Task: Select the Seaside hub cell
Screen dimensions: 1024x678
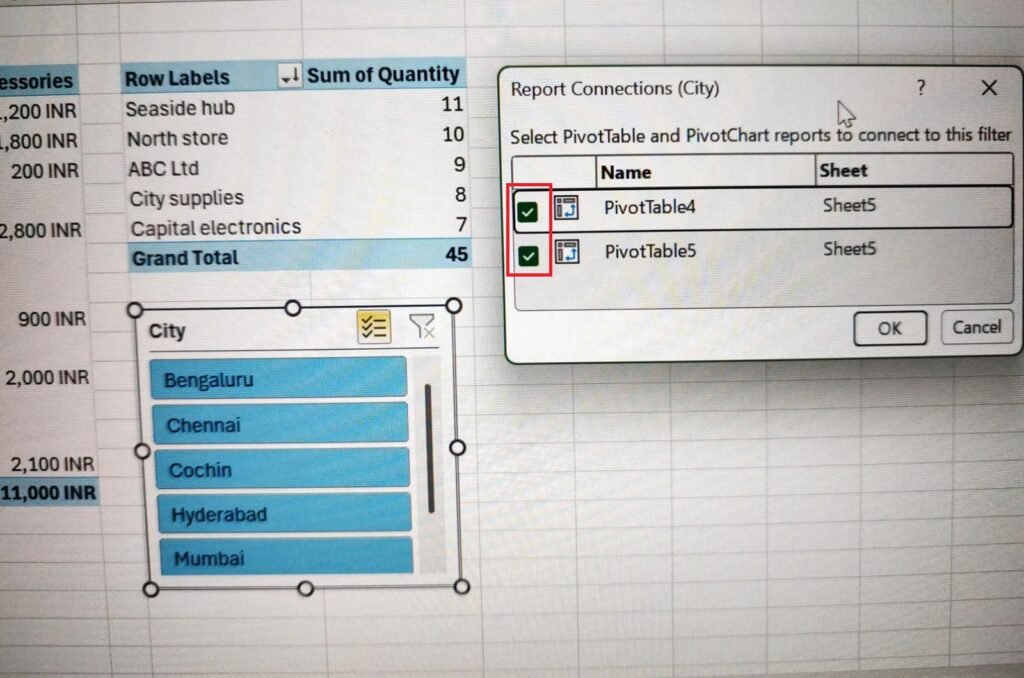Action: pyautogui.click(x=180, y=108)
